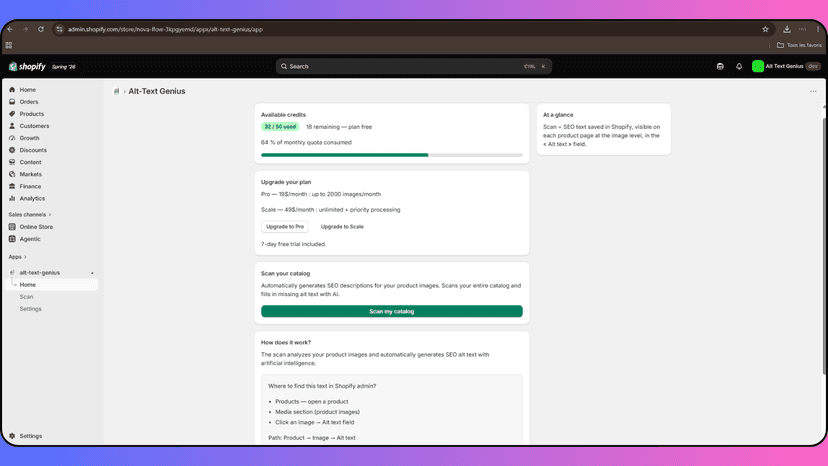Click the address bar URL
The height and width of the screenshot is (466, 828).
click(165, 29)
